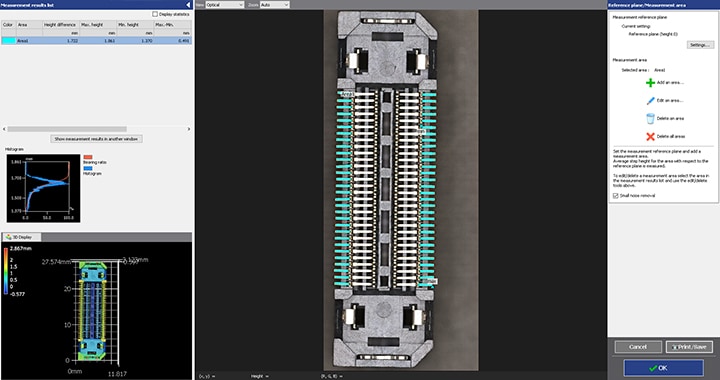Viewport: 720px width, 380px height.
Task: Click the Area1 label on the connector image
Action: pyautogui.click(x=347, y=94)
